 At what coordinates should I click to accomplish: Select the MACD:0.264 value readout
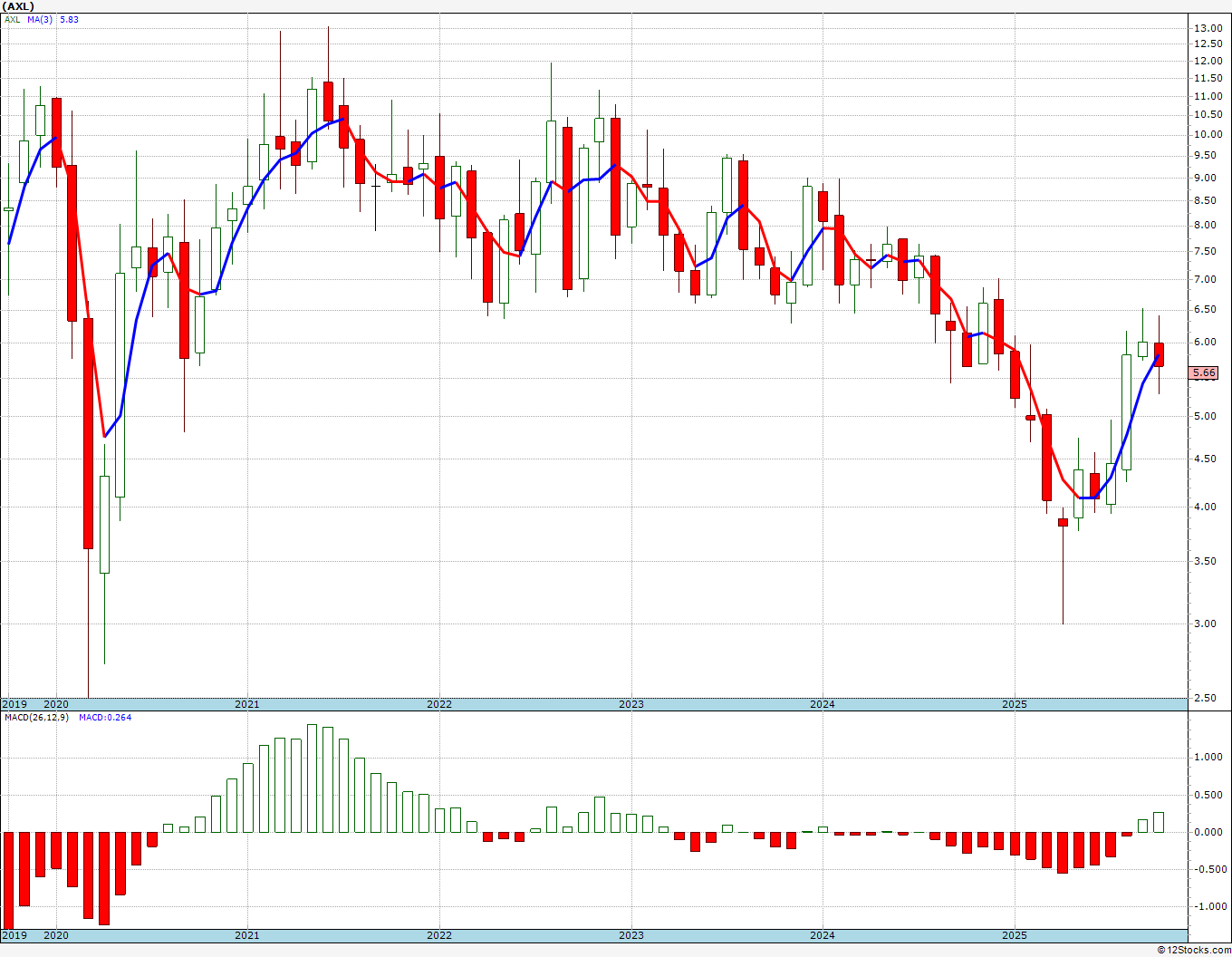coord(105,717)
